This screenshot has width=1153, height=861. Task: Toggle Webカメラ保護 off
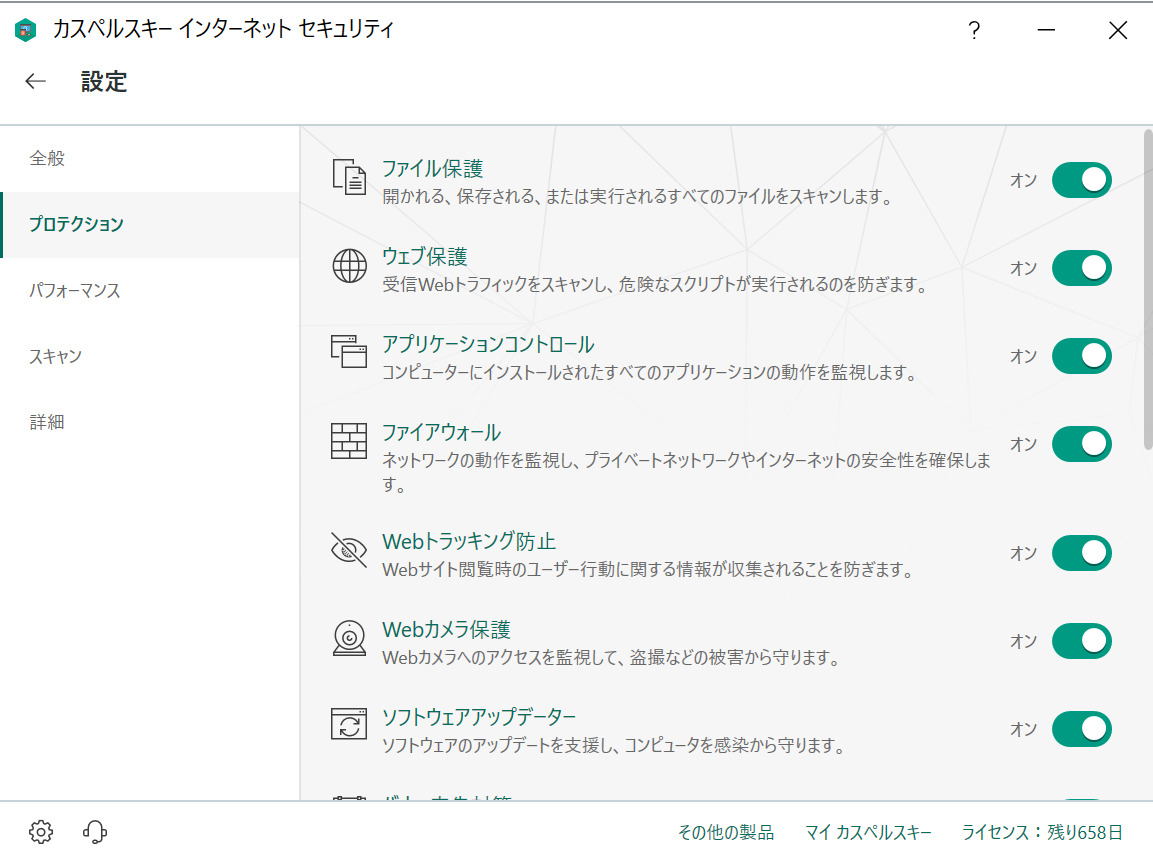tap(1082, 641)
